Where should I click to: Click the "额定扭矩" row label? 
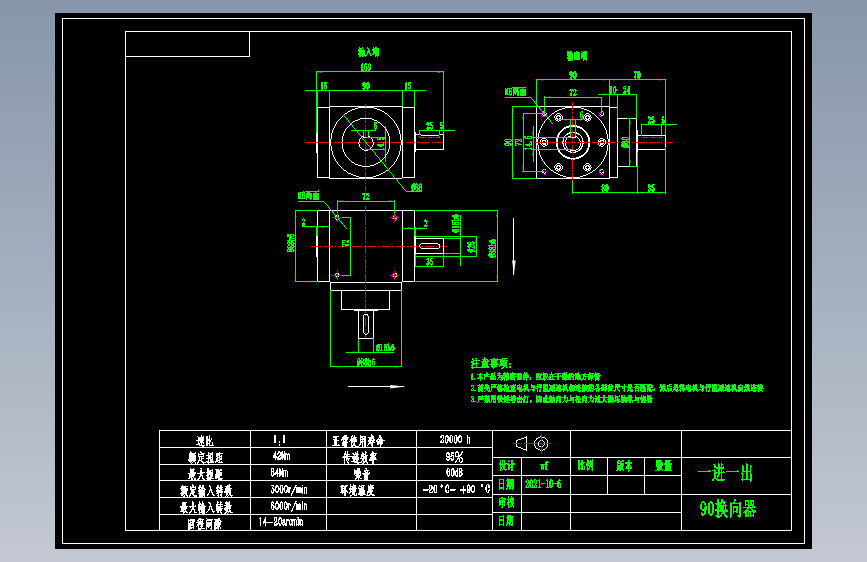click(205, 457)
